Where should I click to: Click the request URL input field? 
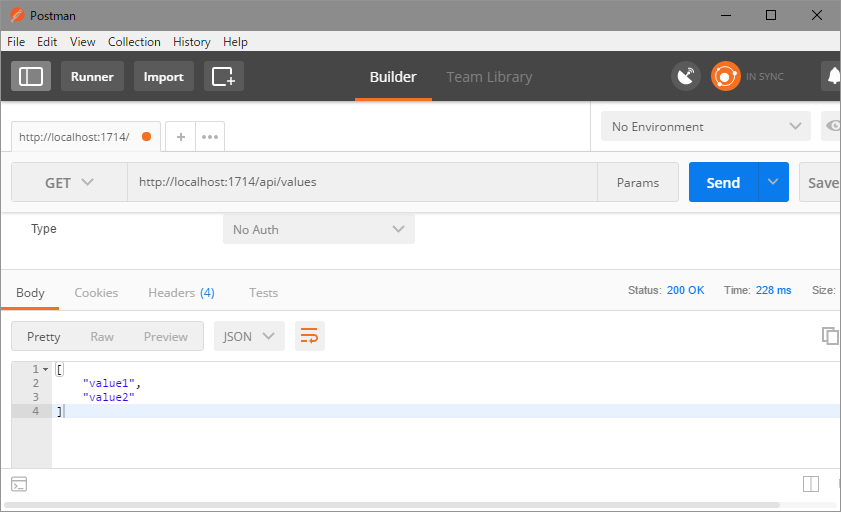coord(362,182)
